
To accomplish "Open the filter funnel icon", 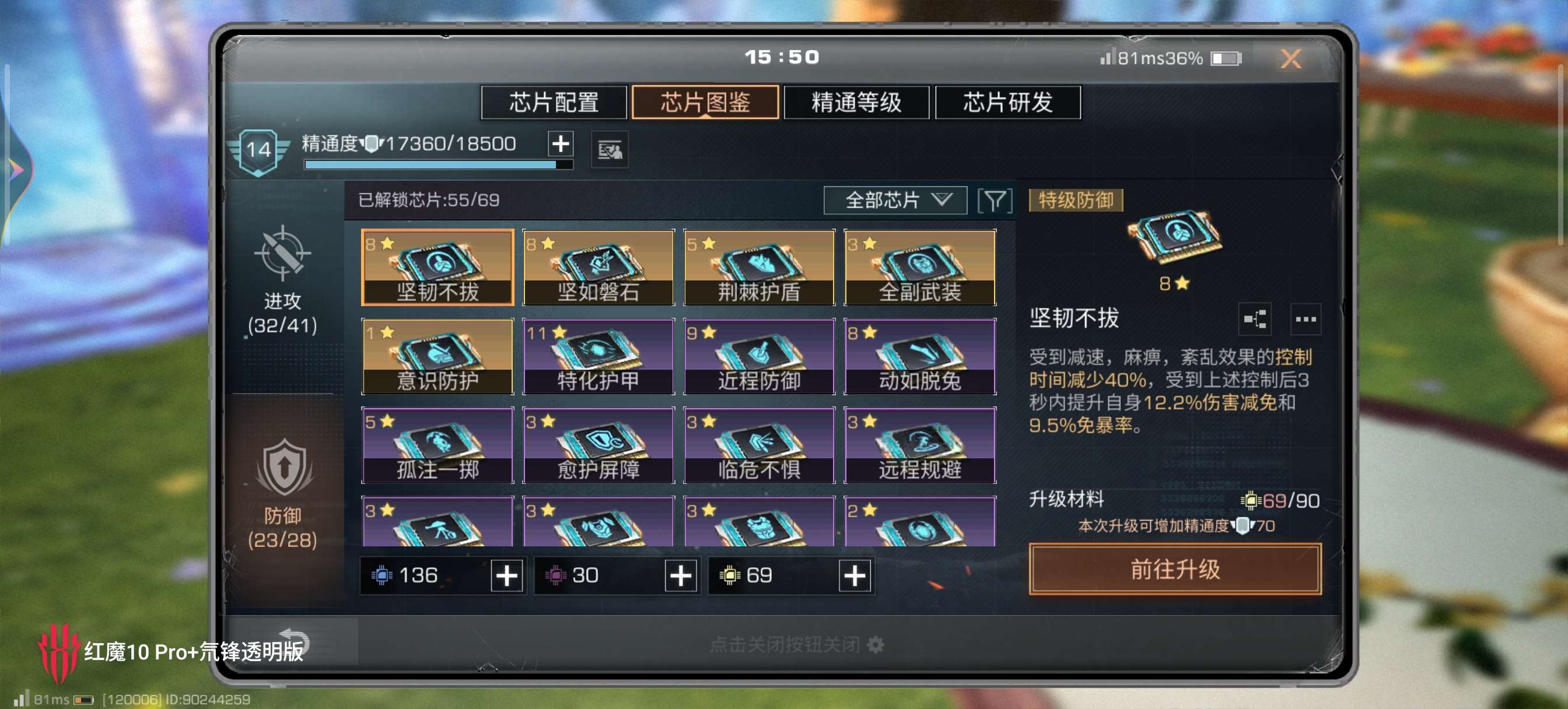I will click(x=995, y=200).
